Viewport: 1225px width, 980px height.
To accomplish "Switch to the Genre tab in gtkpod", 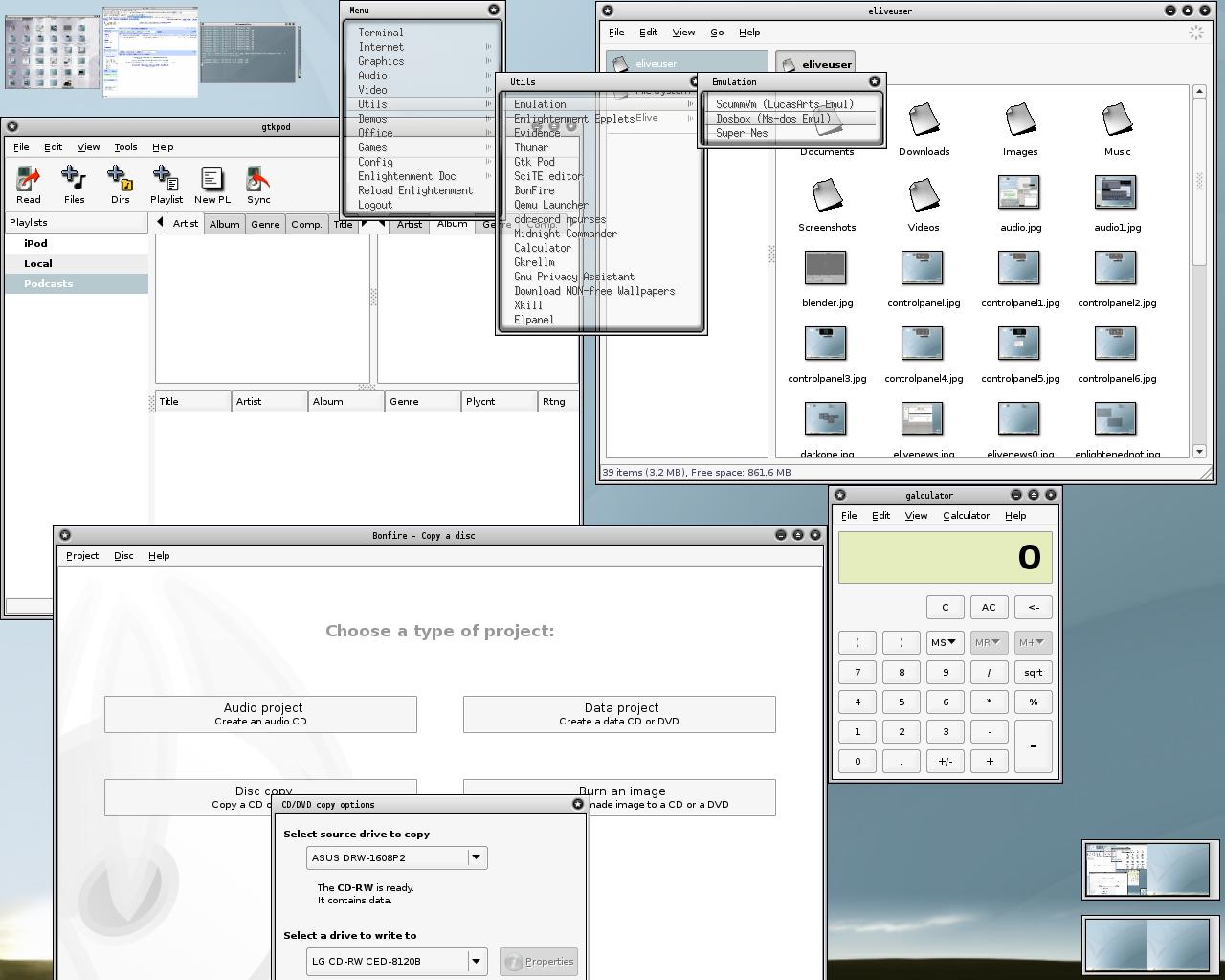I will (x=265, y=224).
